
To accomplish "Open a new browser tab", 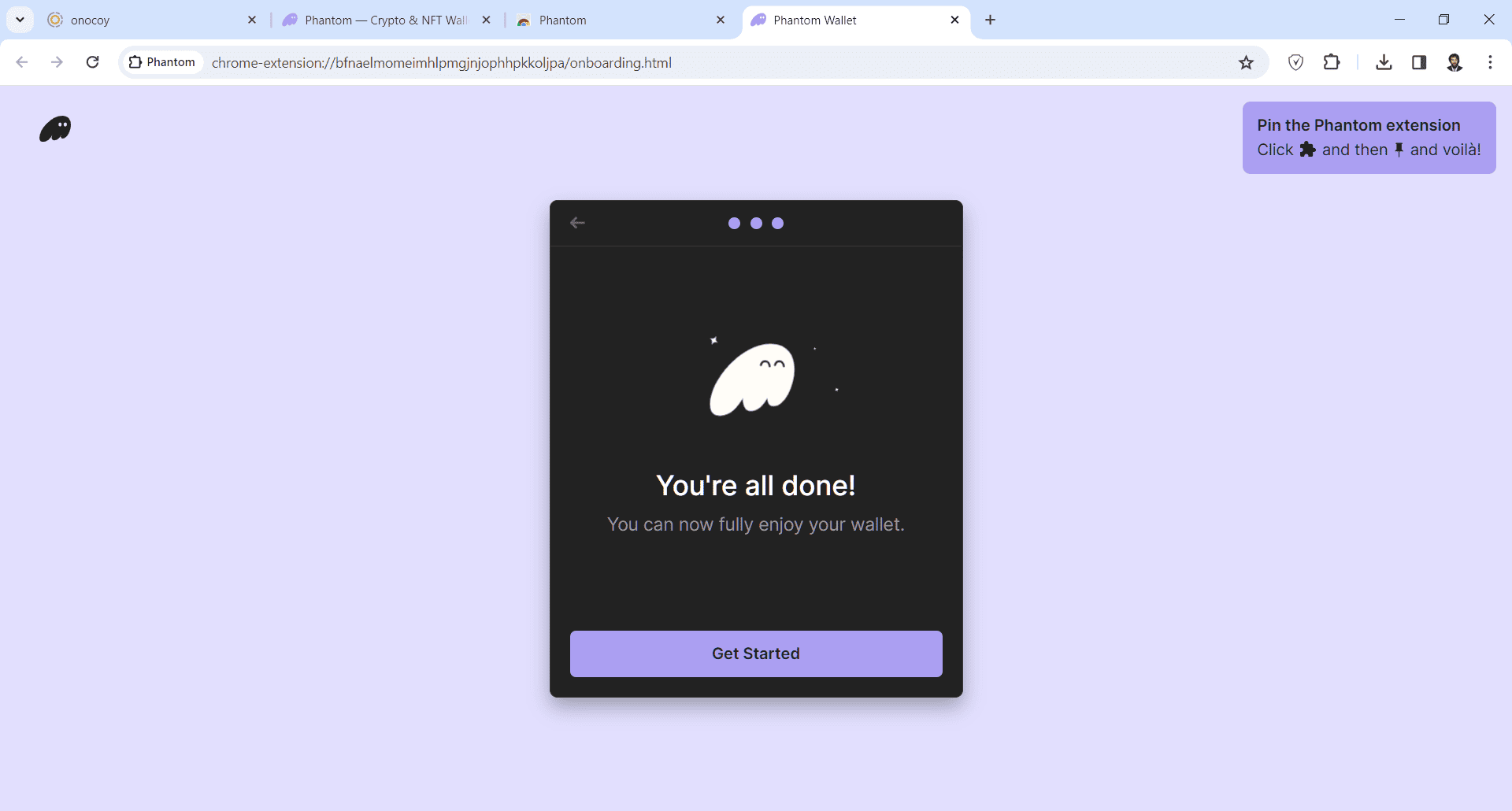I will pos(991,20).
